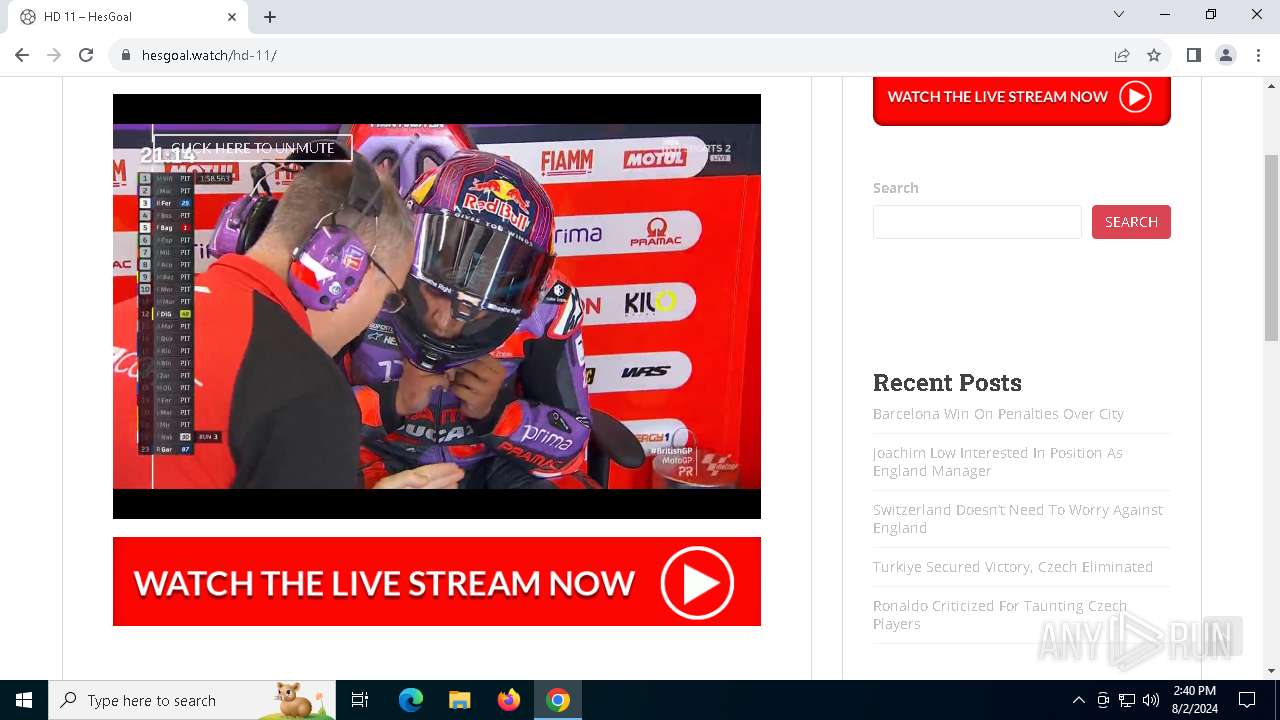Open the volume tray icon

1151,700
